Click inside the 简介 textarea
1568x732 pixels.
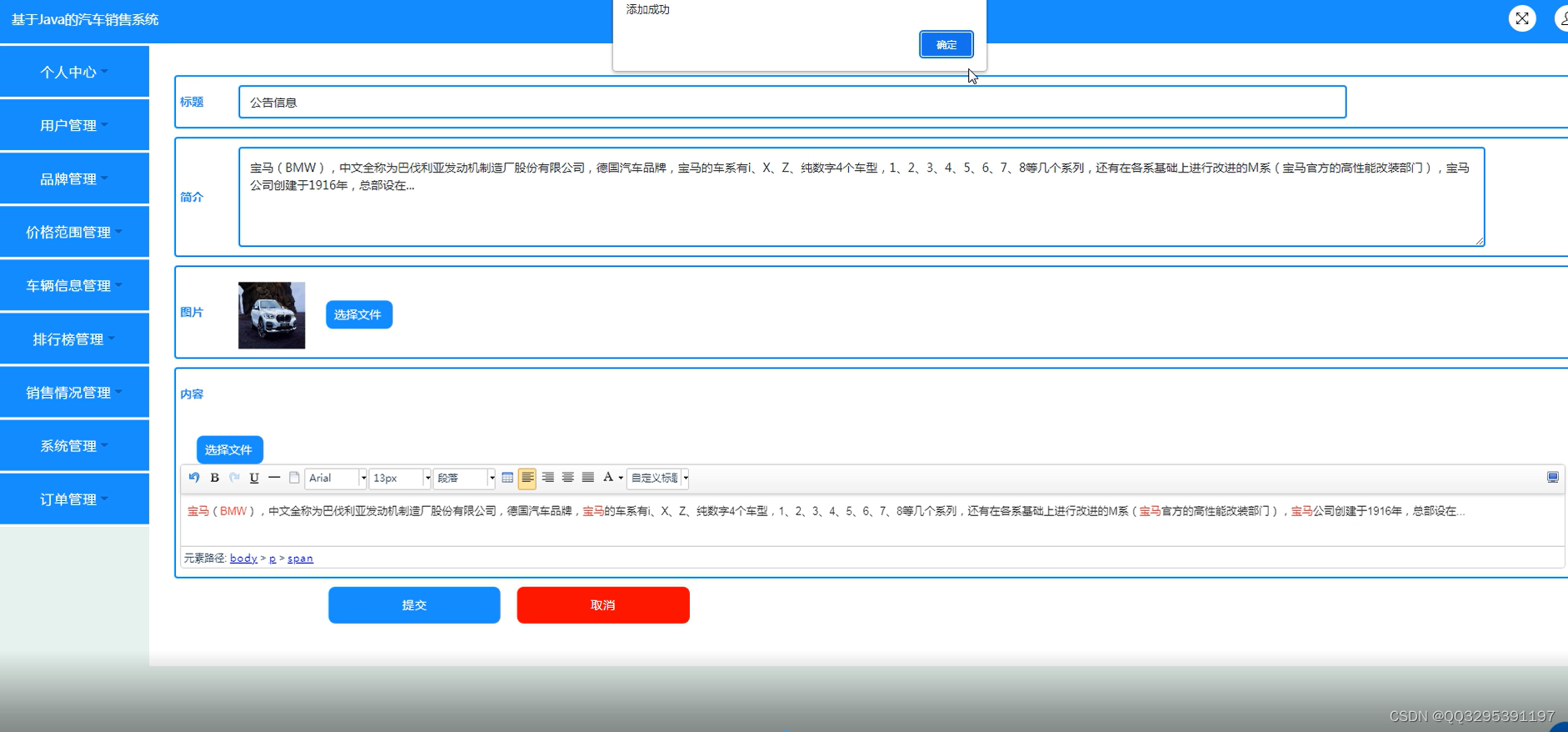pos(861,197)
